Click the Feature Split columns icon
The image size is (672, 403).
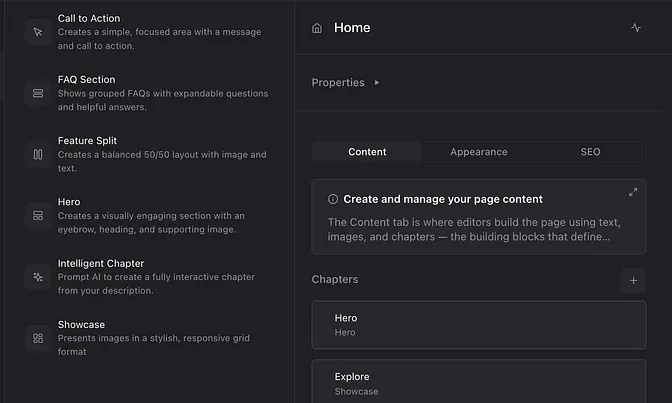[38, 154]
